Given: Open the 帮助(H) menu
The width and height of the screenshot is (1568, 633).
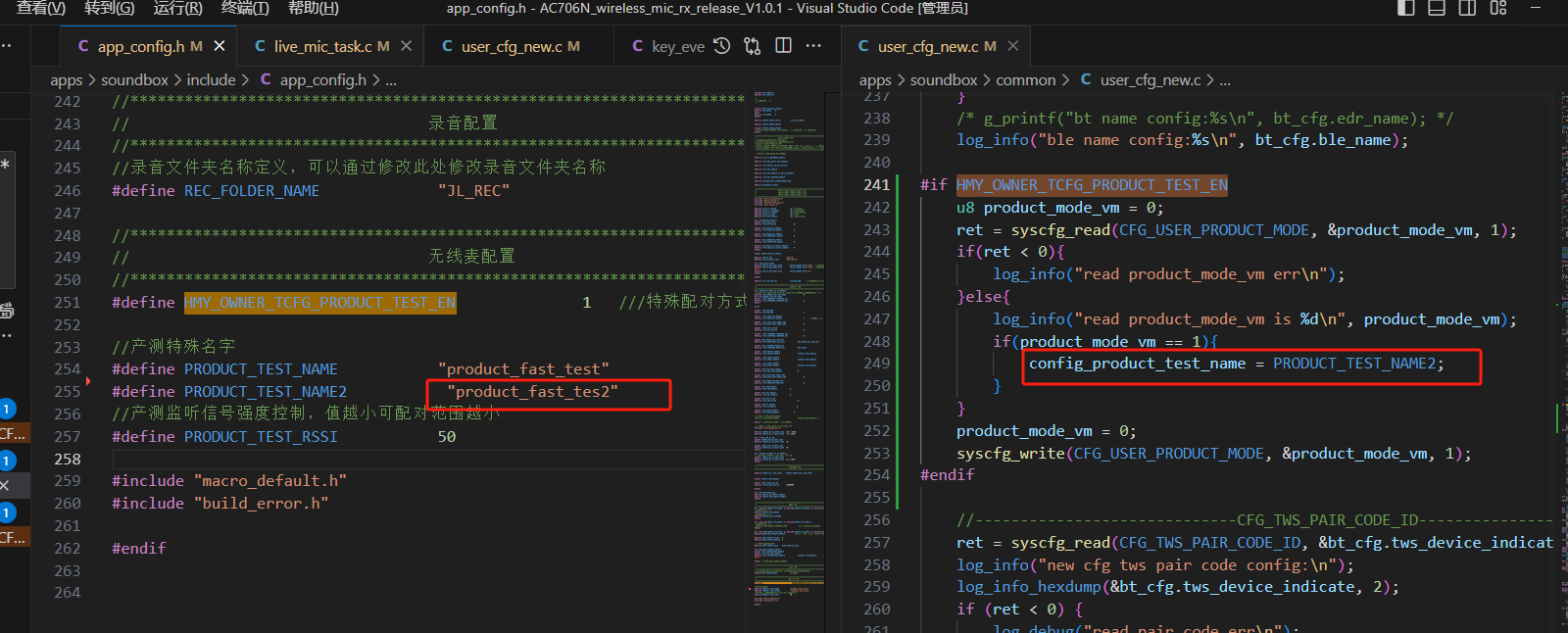Looking at the screenshot, I should [x=314, y=8].
